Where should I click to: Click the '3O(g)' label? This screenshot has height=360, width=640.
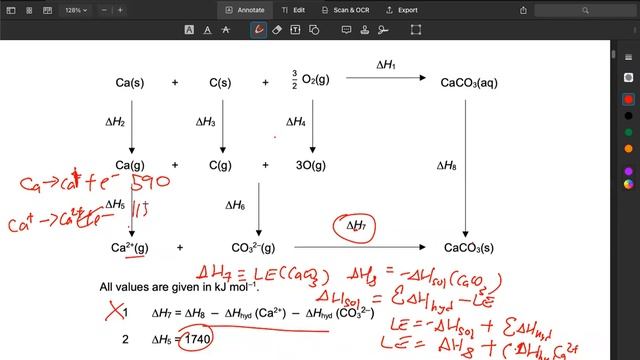[x=311, y=165]
